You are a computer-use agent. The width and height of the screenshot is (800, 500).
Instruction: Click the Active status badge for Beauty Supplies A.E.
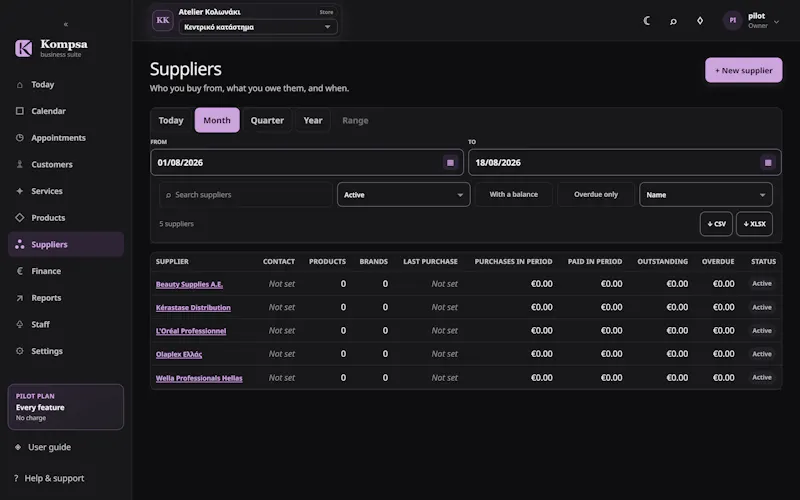[762, 284]
